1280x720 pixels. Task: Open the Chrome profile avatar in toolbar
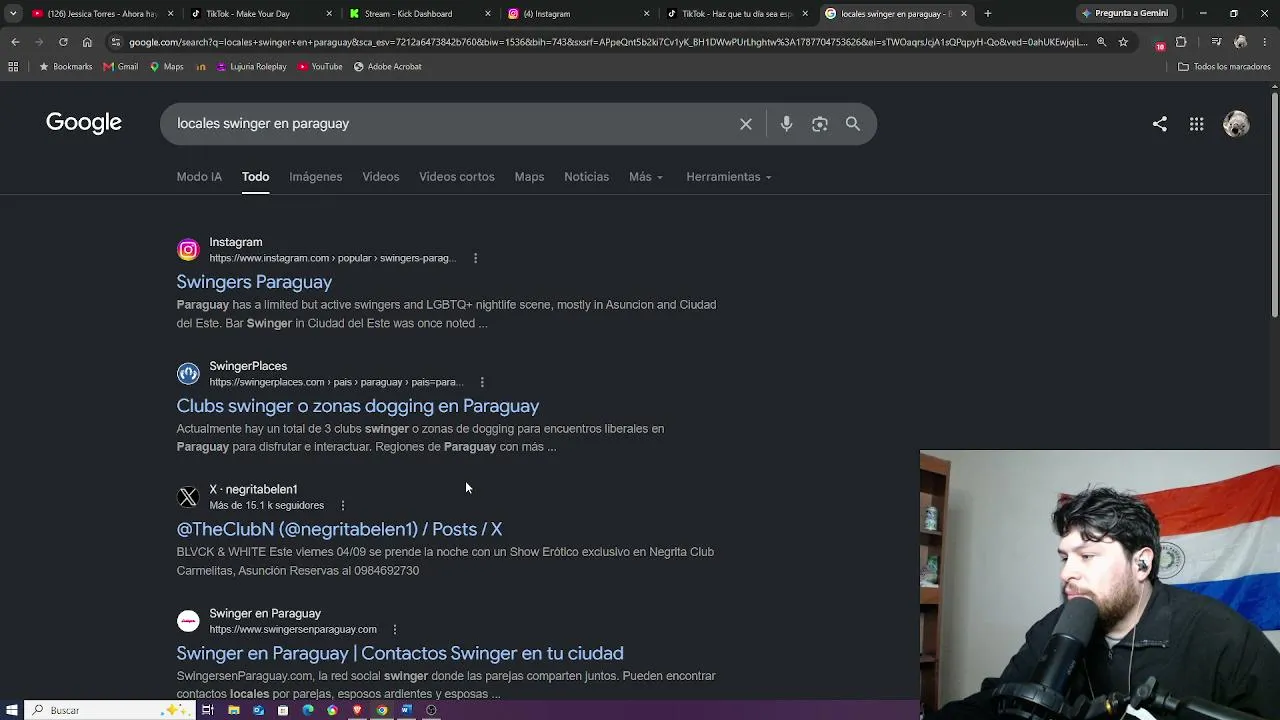[x=1240, y=42]
